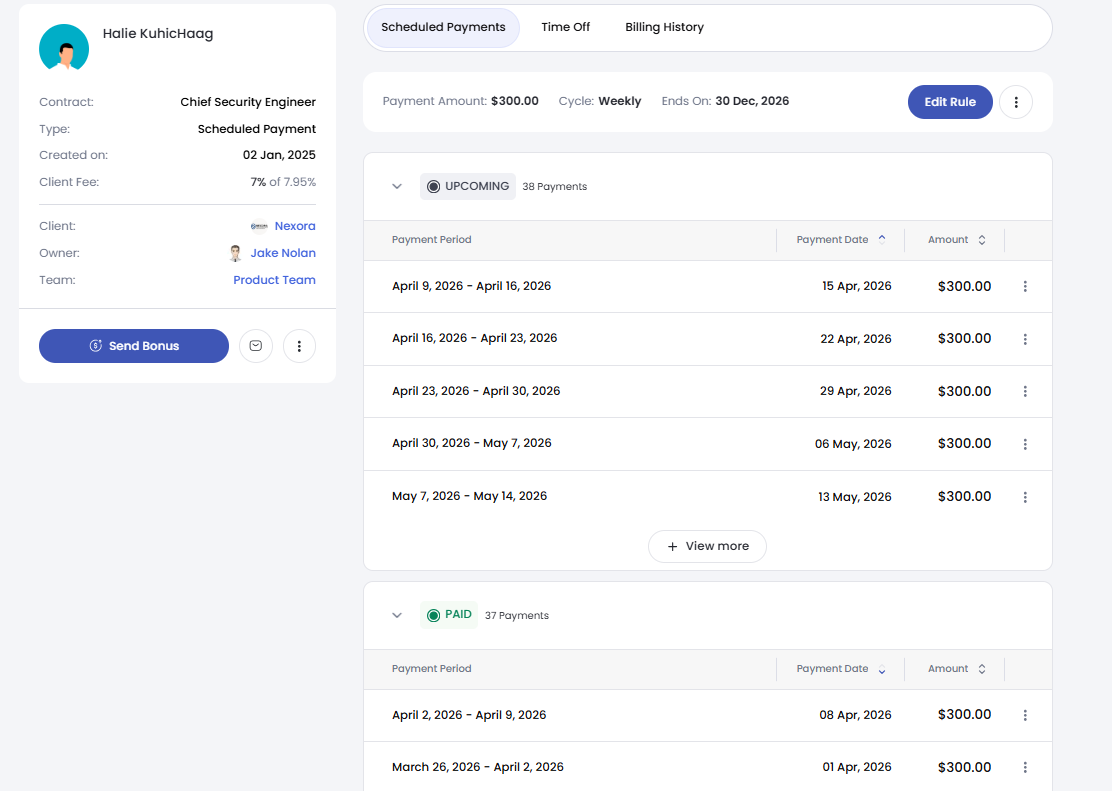The height and width of the screenshot is (791, 1112).
Task: Open row options for the 29 Apr, 2026 payment
Action: point(1025,392)
